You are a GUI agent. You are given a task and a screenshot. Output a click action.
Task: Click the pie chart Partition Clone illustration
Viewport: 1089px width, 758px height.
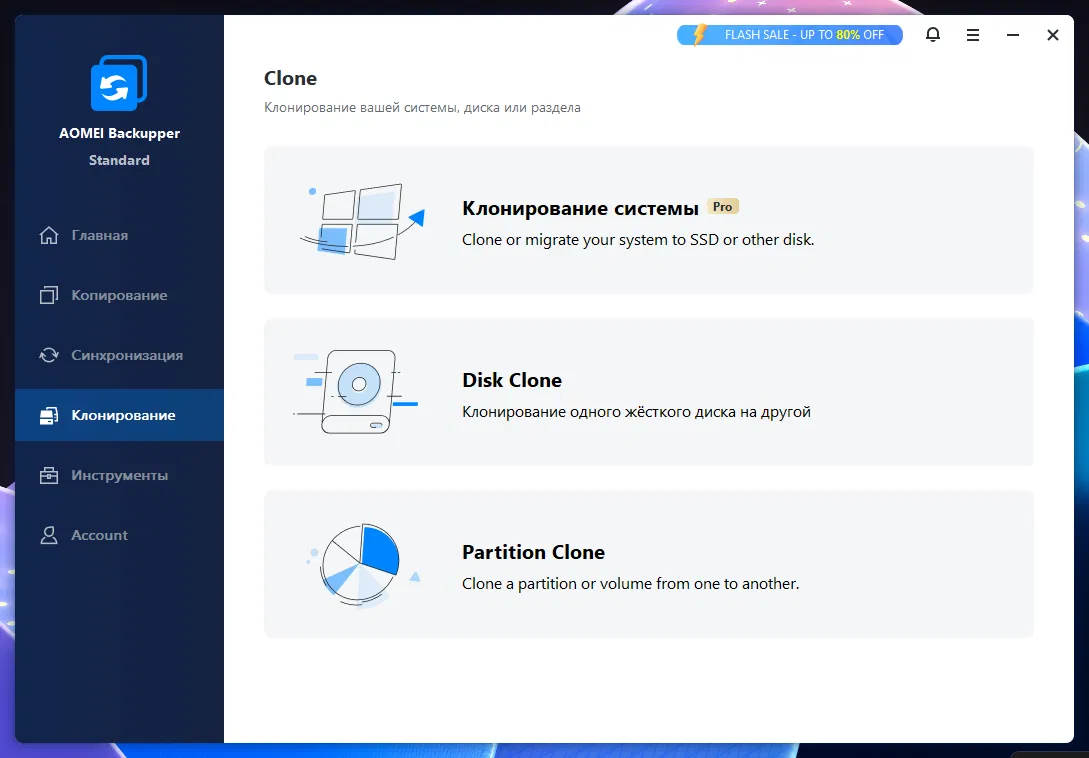coord(363,564)
